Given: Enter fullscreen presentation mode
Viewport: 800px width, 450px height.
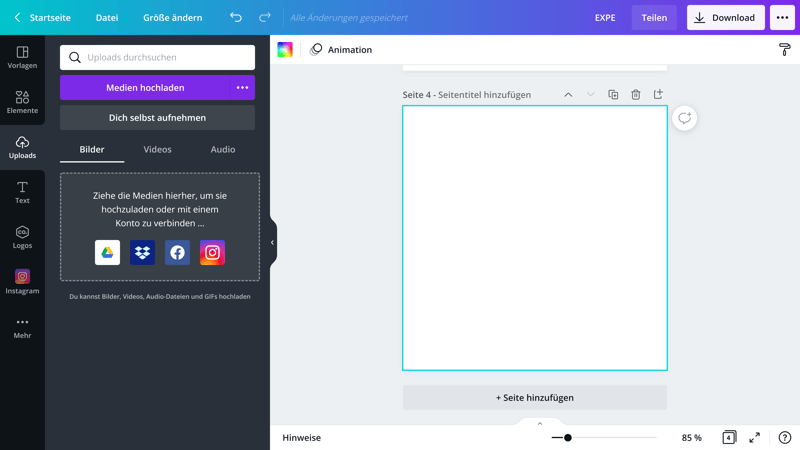Looking at the screenshot, I should pos(754,438).
